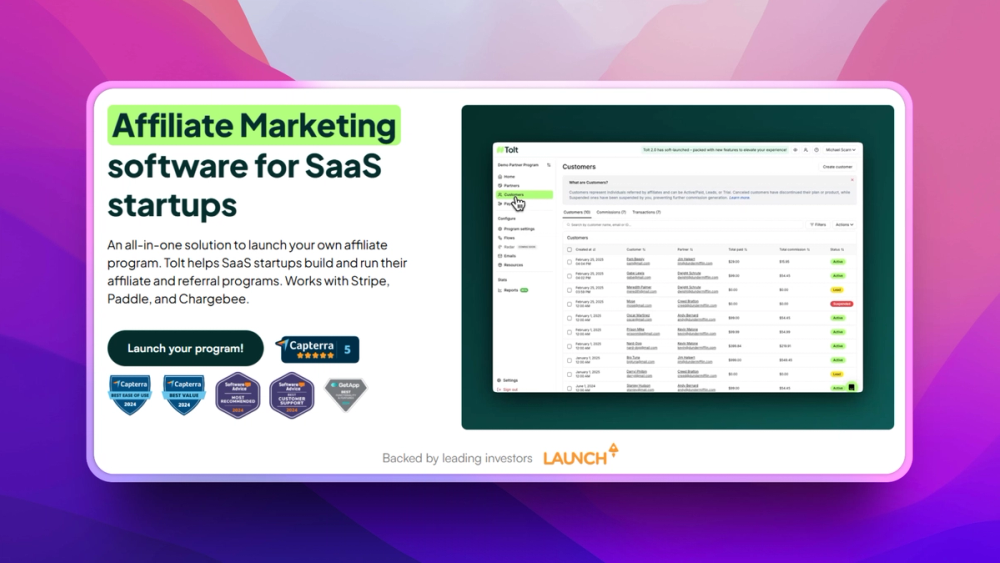
Task: Sort by the Status column header
Action: (837, 249)
